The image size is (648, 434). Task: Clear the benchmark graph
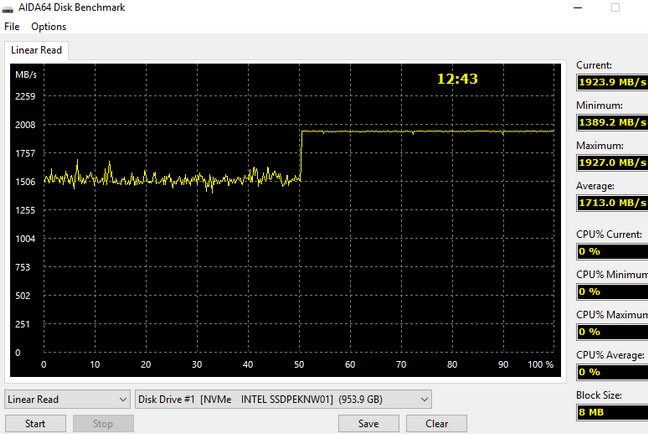(436, 424)
